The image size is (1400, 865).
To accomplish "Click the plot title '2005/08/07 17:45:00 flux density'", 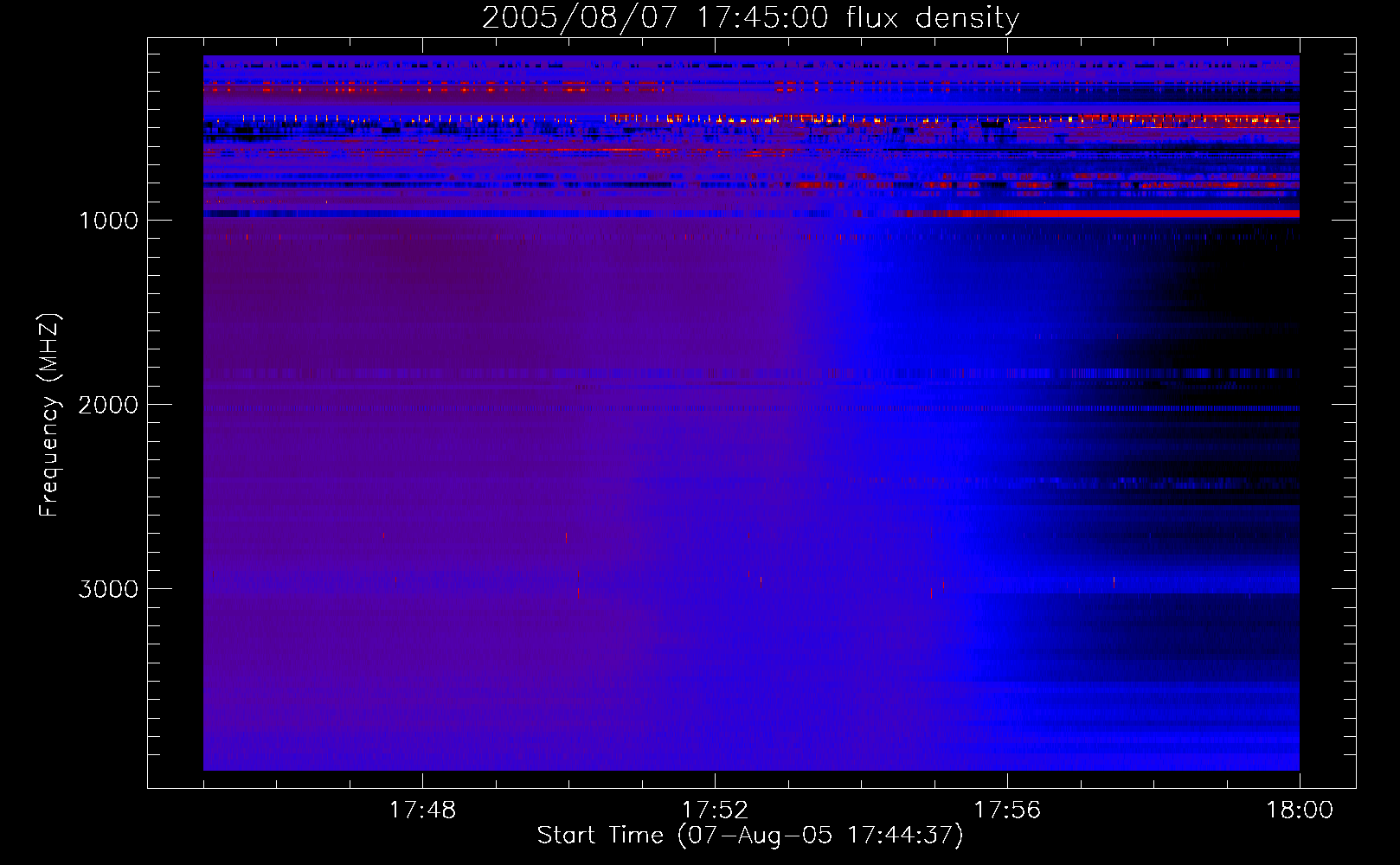I will tap(750, 18).
